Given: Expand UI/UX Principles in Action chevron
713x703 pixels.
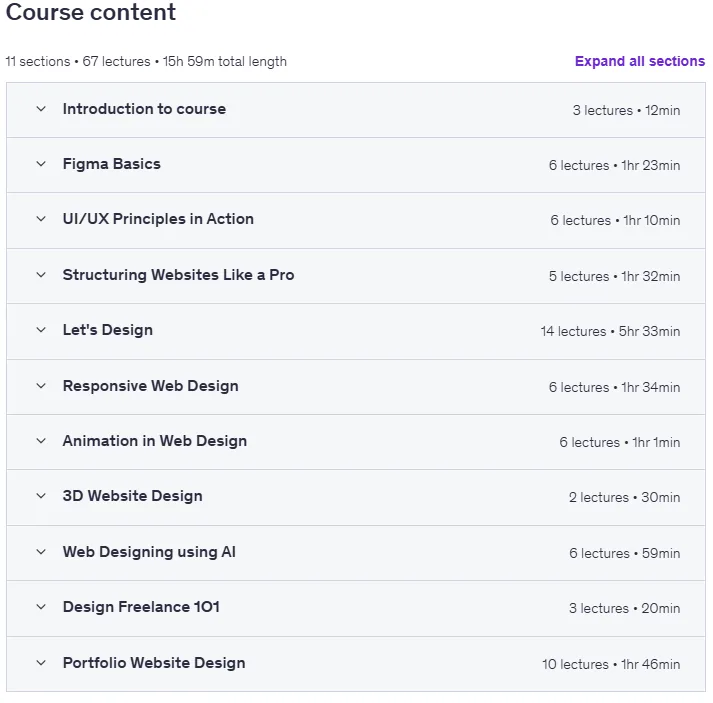Looking at the screenshot, I should pos(41,219).
